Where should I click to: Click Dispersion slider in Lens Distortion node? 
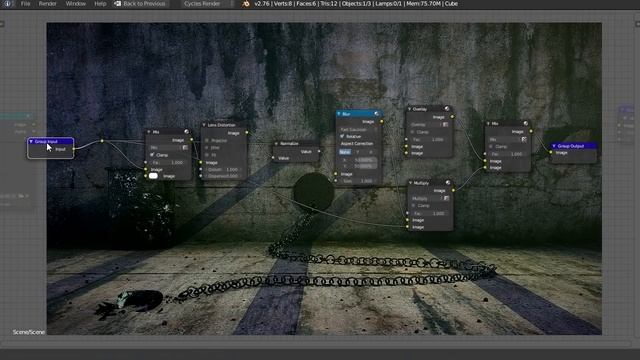[x=223, y=176]
